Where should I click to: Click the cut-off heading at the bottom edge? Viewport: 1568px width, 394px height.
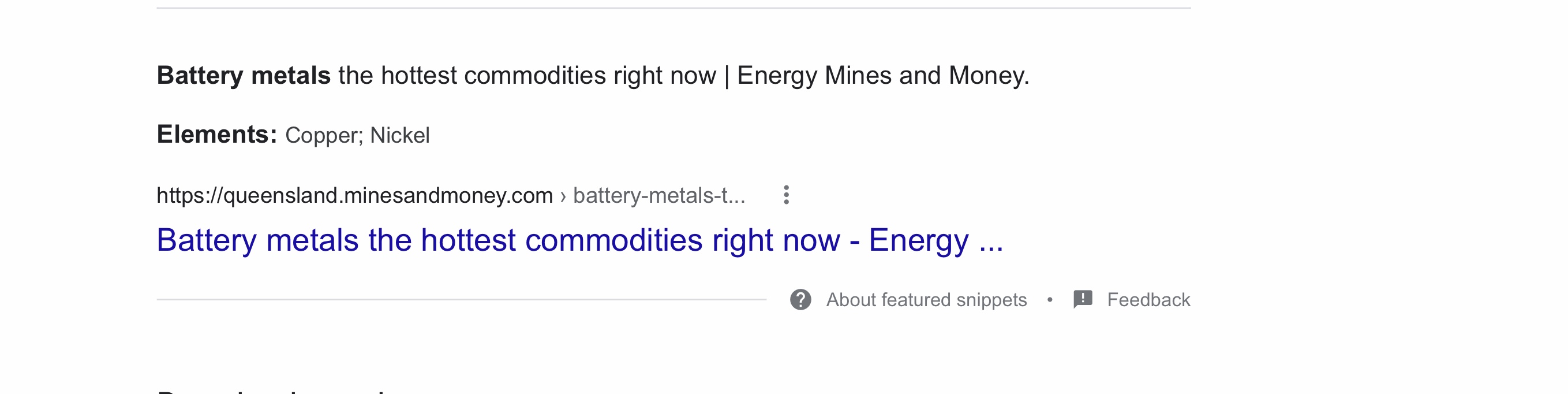tap(271, 391)
